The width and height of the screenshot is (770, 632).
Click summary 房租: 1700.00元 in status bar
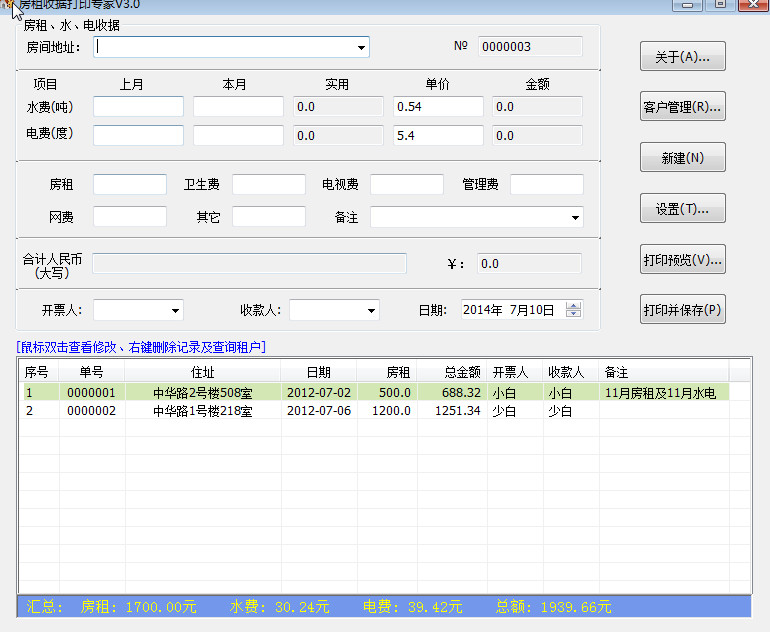click(138, 607)
